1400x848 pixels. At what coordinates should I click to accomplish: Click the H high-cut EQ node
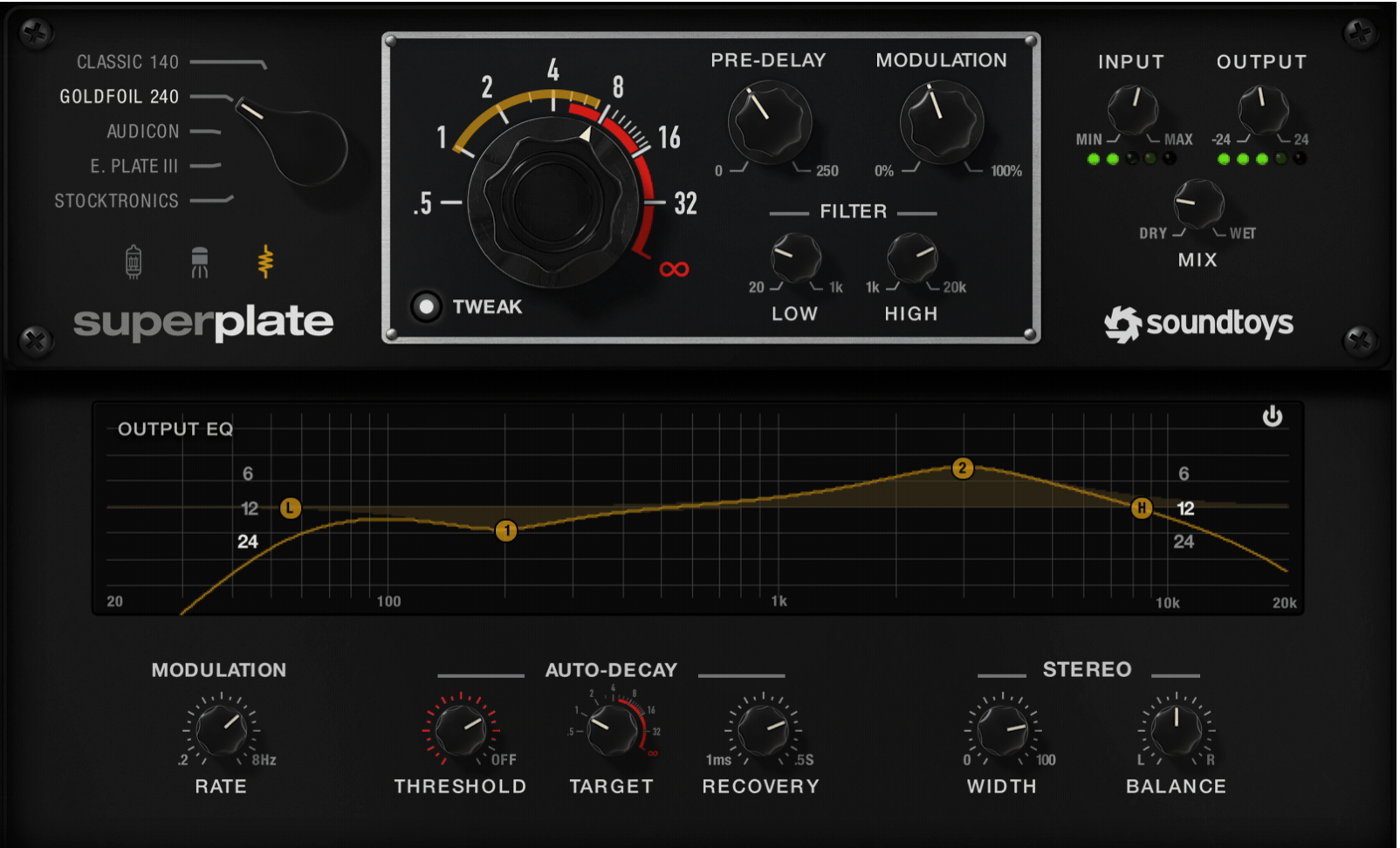[x=1142, y=508]
